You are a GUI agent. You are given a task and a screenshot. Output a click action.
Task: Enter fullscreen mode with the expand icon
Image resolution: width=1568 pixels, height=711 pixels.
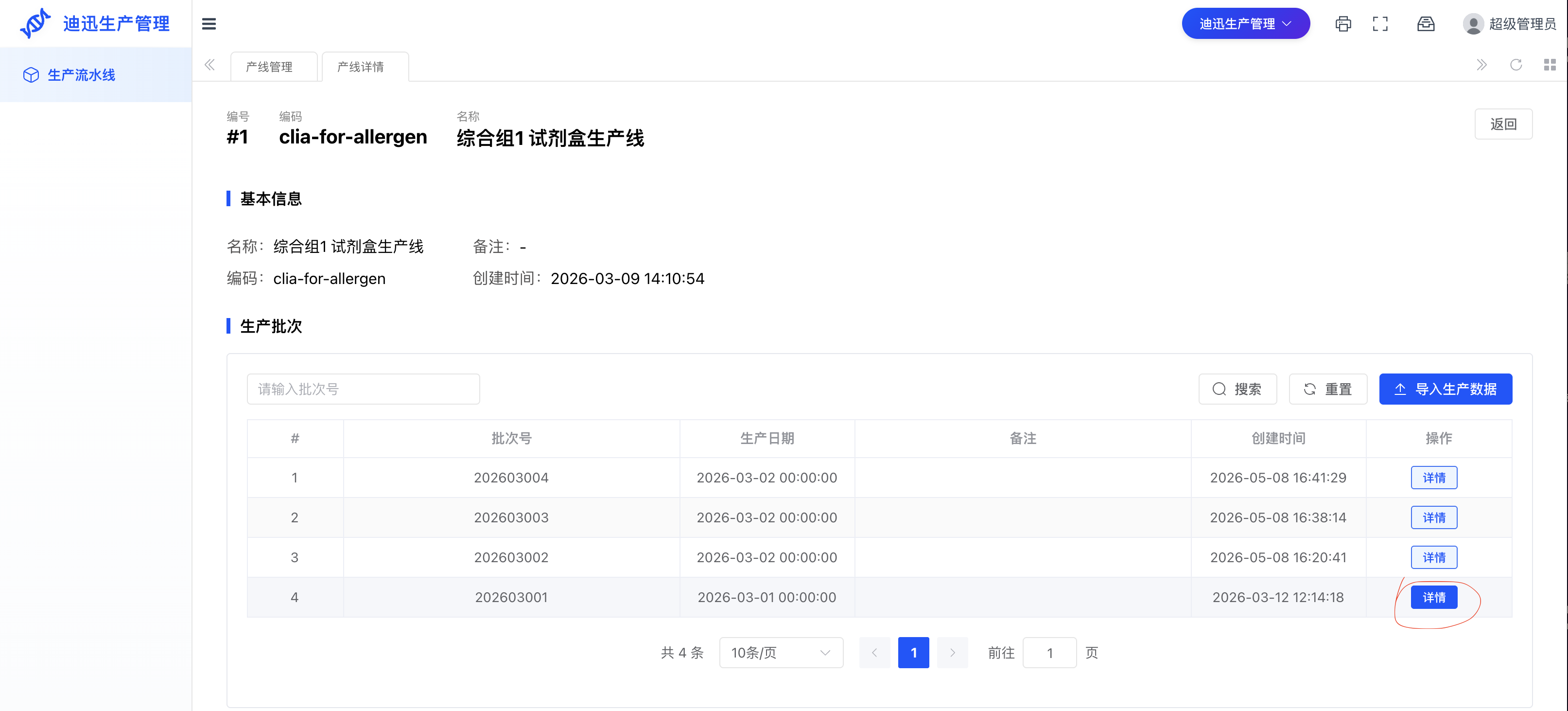[1380, 24]
